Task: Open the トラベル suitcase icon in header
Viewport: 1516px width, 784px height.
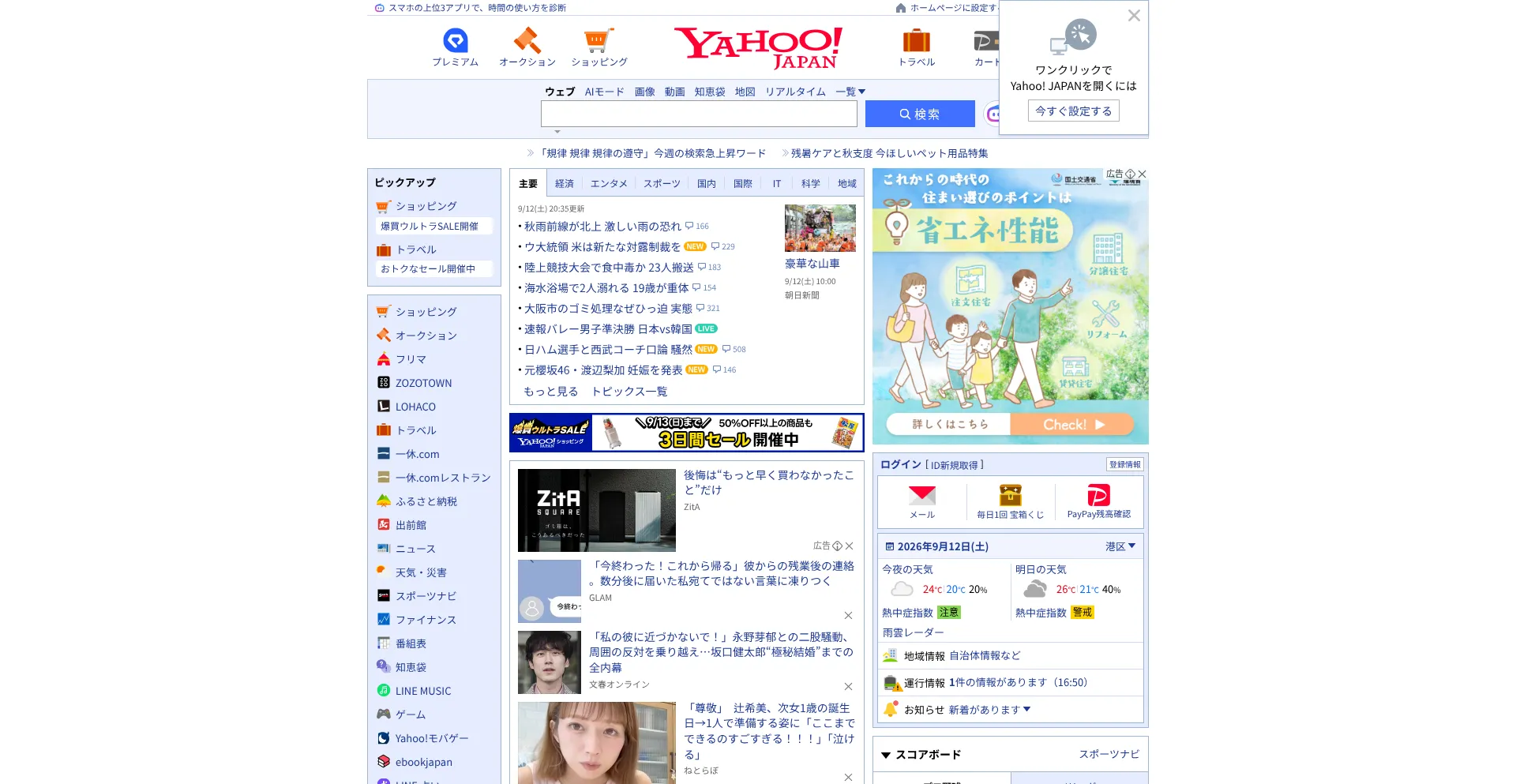Action: click(x=917, y=40)
